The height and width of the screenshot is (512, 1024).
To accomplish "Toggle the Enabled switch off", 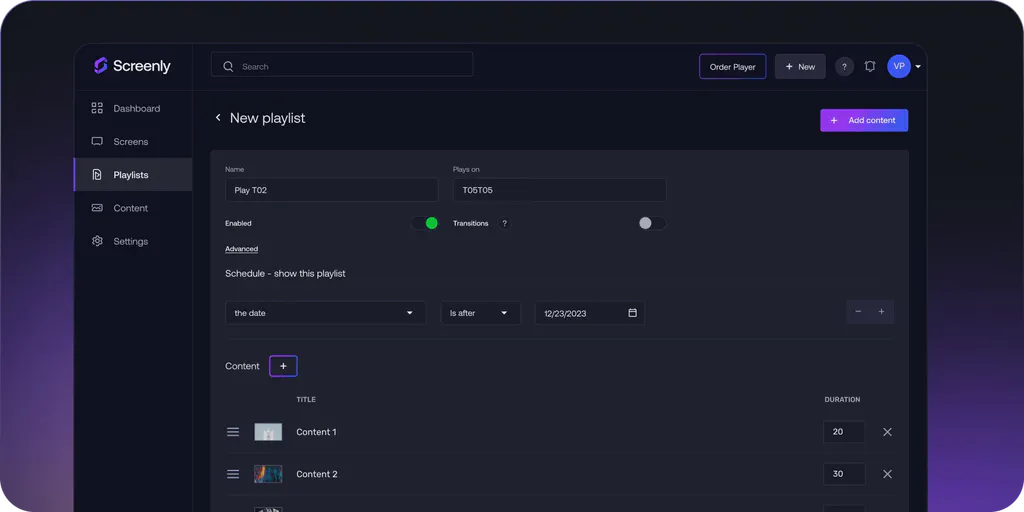I will 425,223.
